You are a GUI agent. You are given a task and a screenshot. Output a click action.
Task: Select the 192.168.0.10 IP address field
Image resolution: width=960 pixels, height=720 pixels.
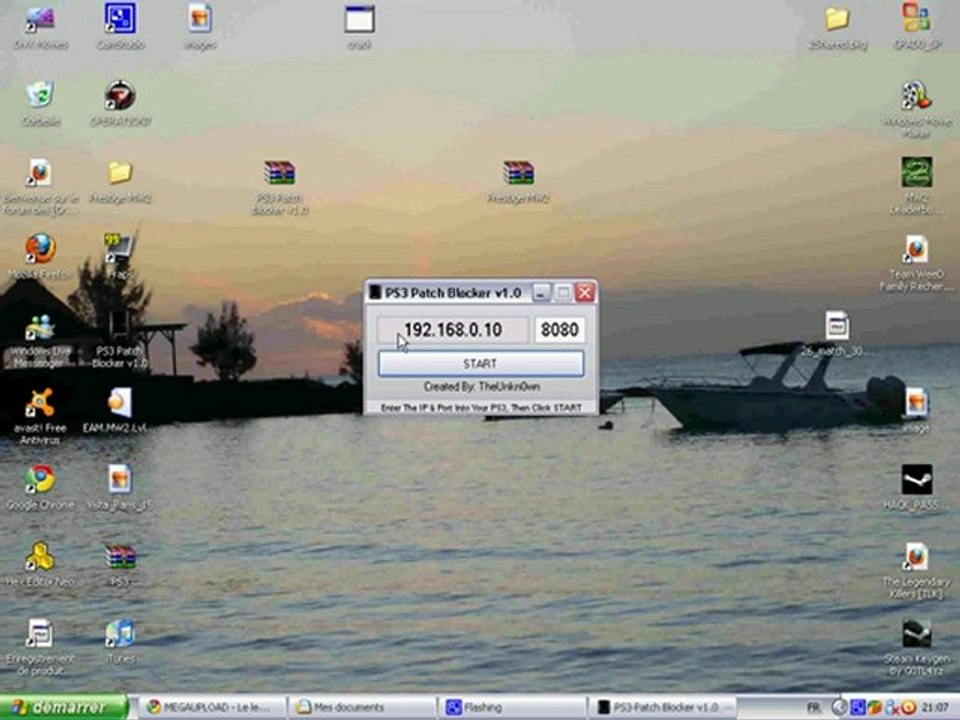coord(452,330)
